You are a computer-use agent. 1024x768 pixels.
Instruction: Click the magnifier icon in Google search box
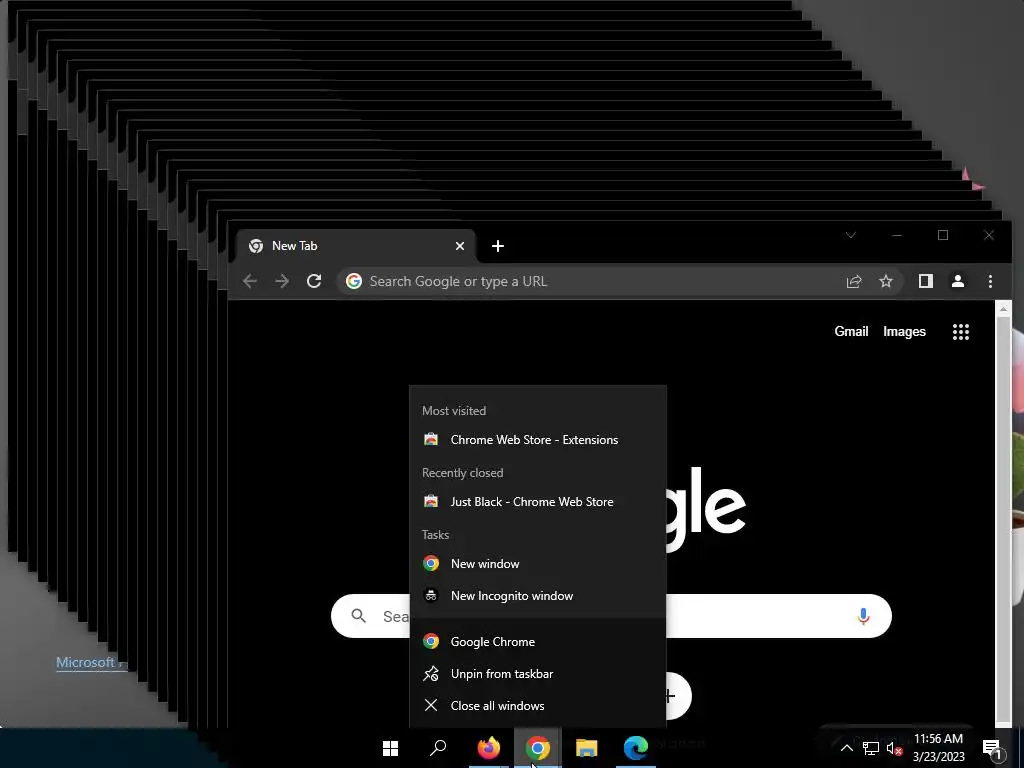(x=359, y=616)
